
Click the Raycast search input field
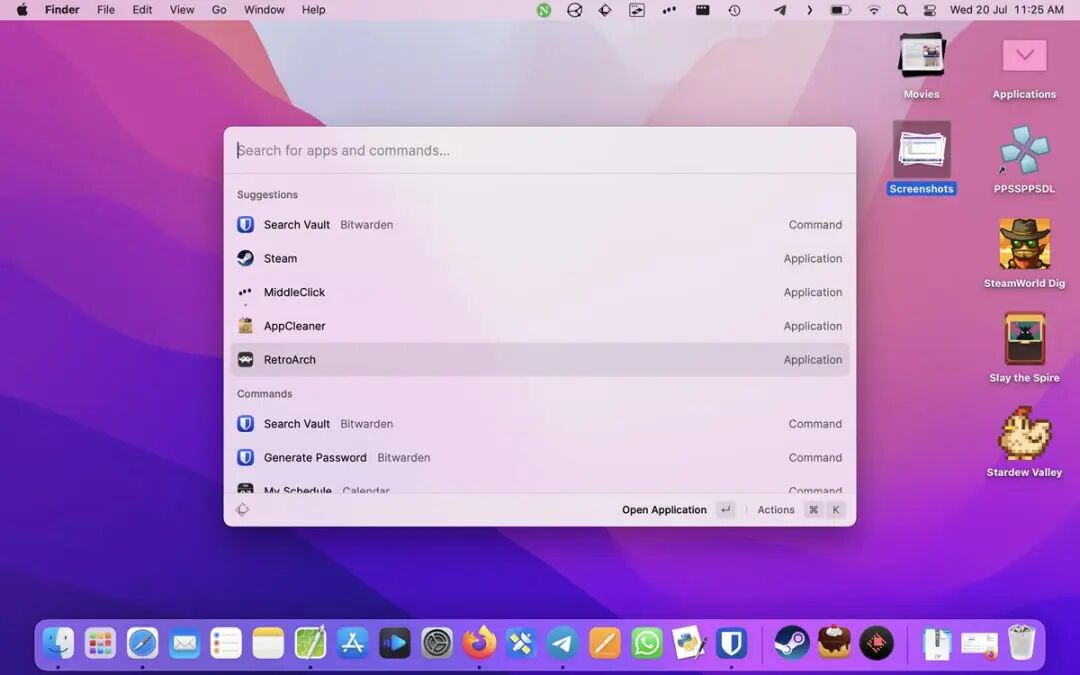coord(540,151)
